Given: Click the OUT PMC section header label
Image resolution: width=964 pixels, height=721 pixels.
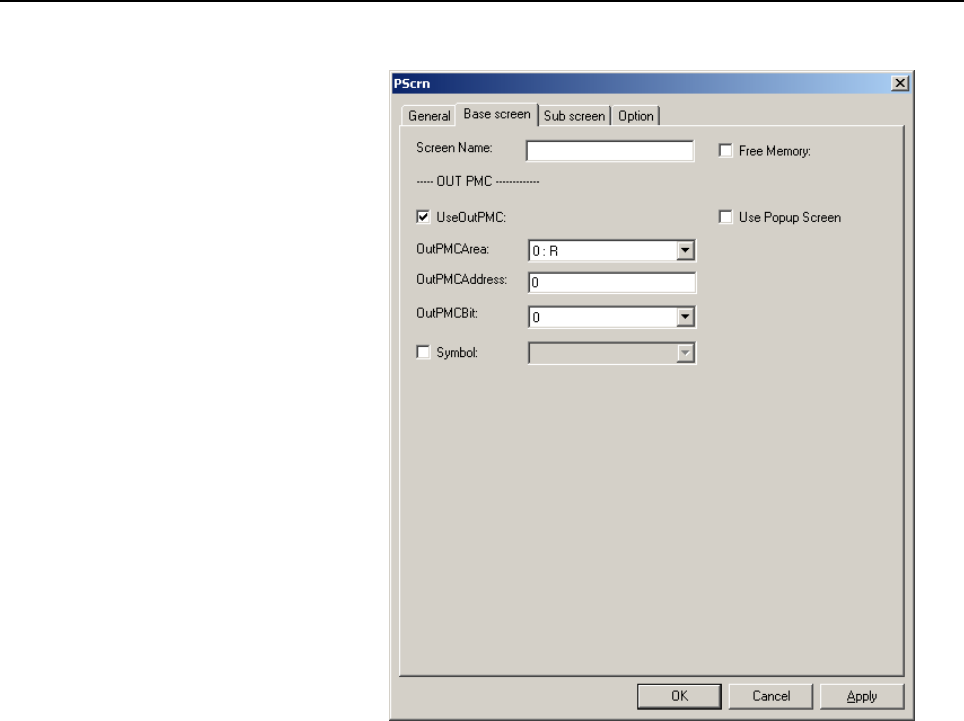Looking at the screenshot, I should 478,181.
